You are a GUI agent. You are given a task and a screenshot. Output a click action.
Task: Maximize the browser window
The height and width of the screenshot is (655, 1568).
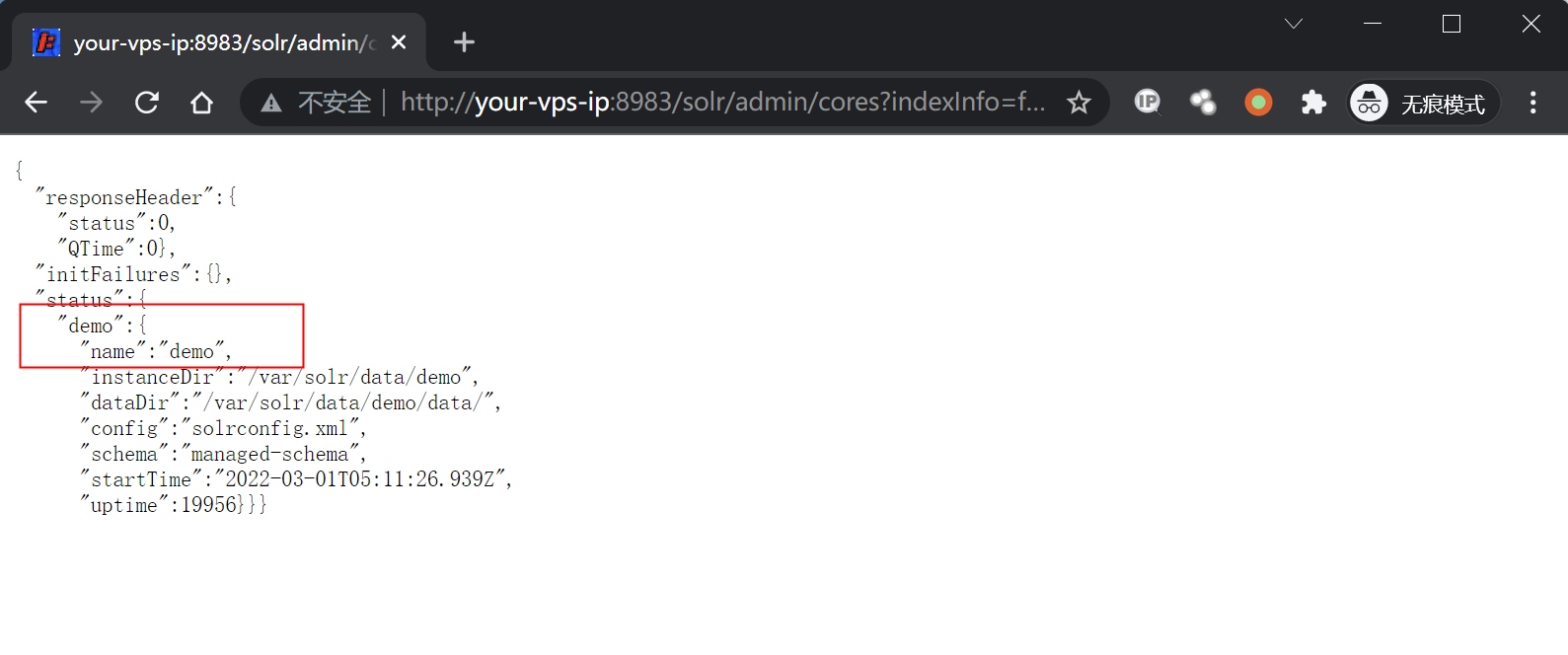1452,24
